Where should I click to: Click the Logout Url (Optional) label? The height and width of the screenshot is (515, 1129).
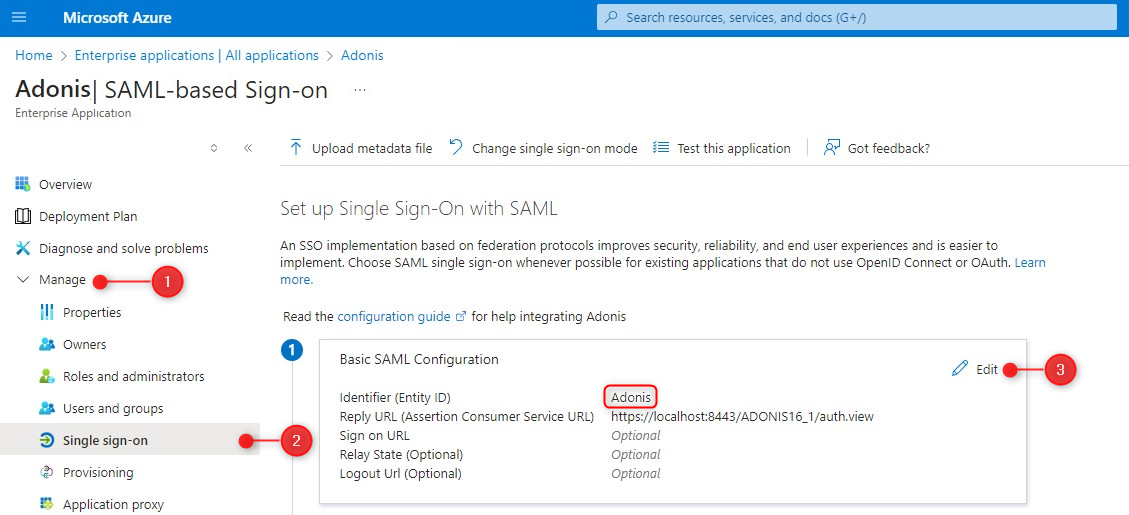point(400,473)
